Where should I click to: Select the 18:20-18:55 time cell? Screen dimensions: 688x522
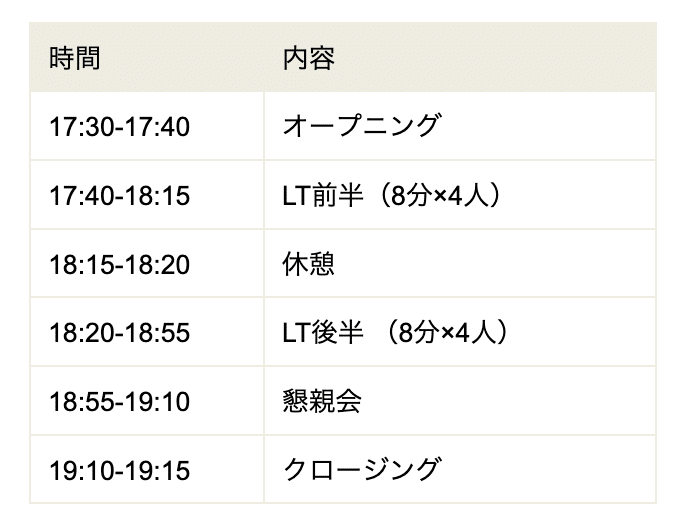119,333
